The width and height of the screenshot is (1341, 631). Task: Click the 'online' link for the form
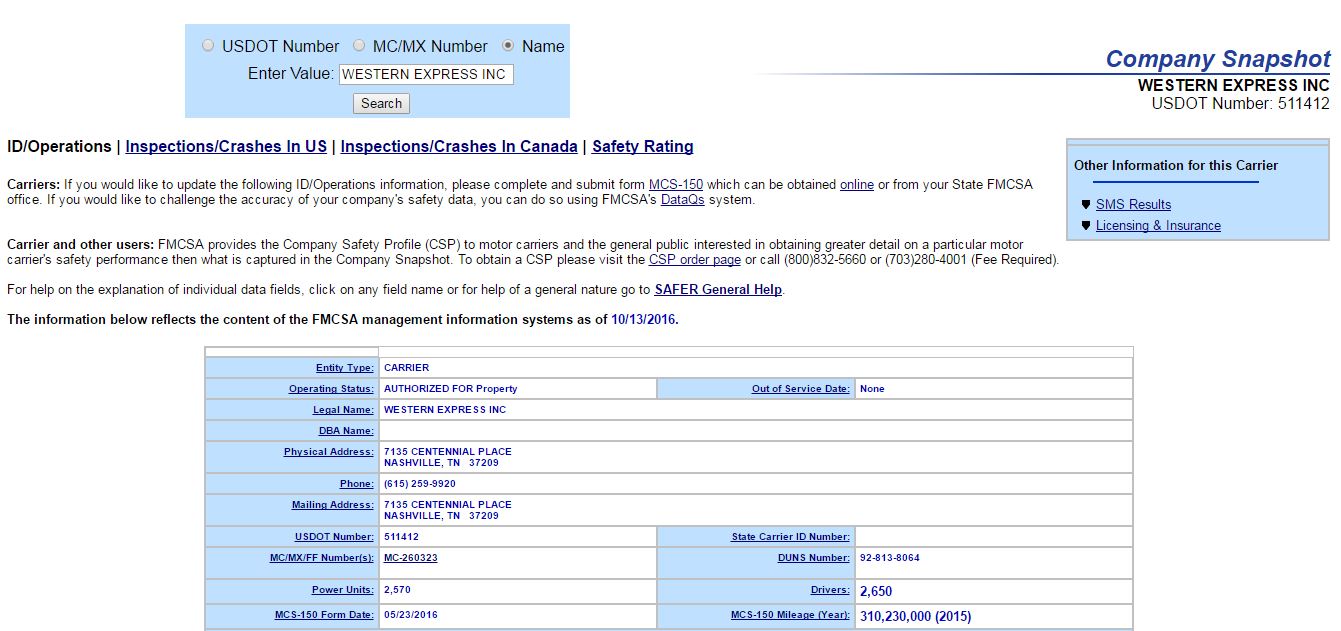(x=857, y=185)
